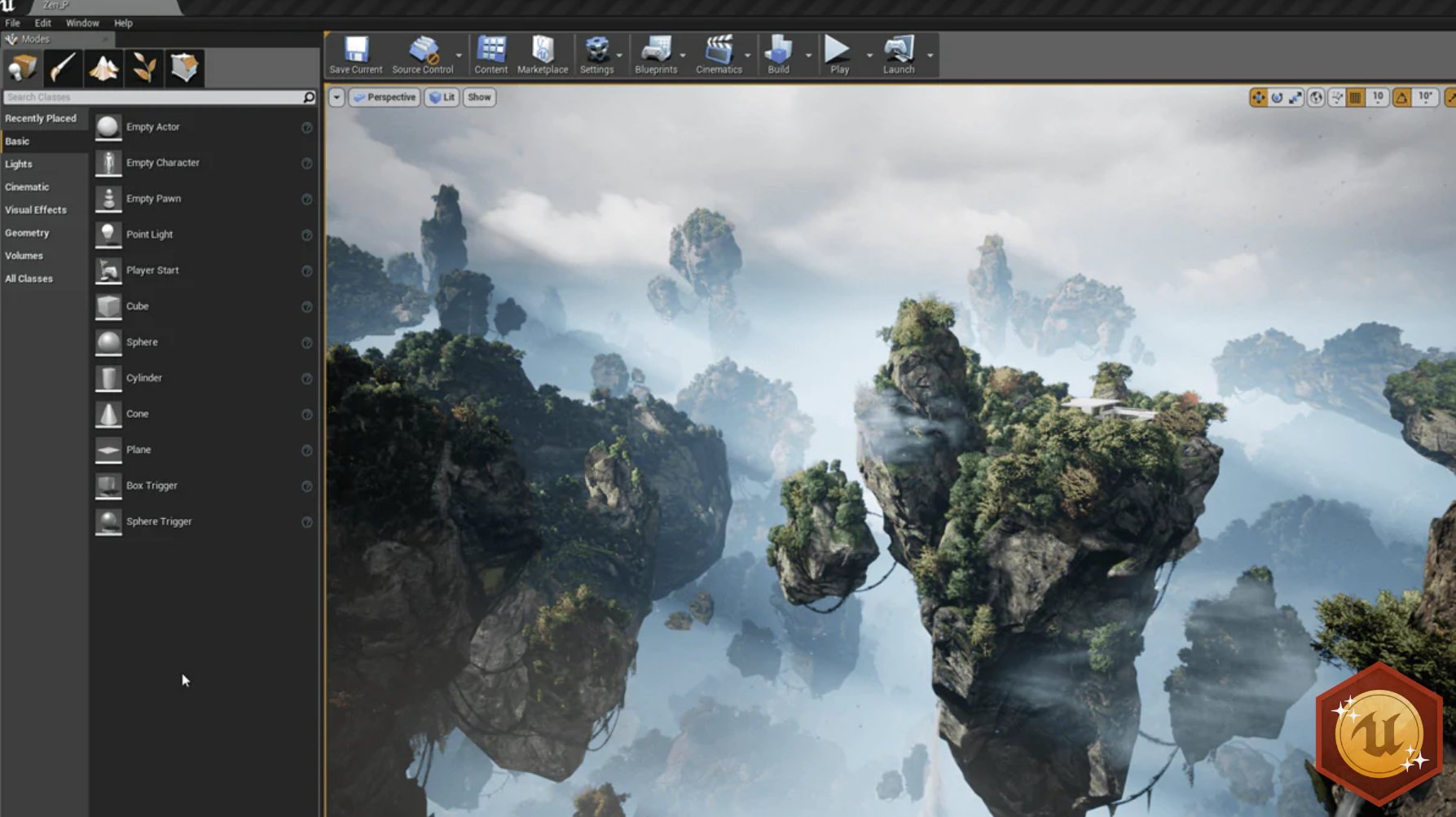The height and width of the screenshot is (817, 1456).
Task: Select the Geometry Editing mode
Action: pyautogui.click(x=183, y=68)
